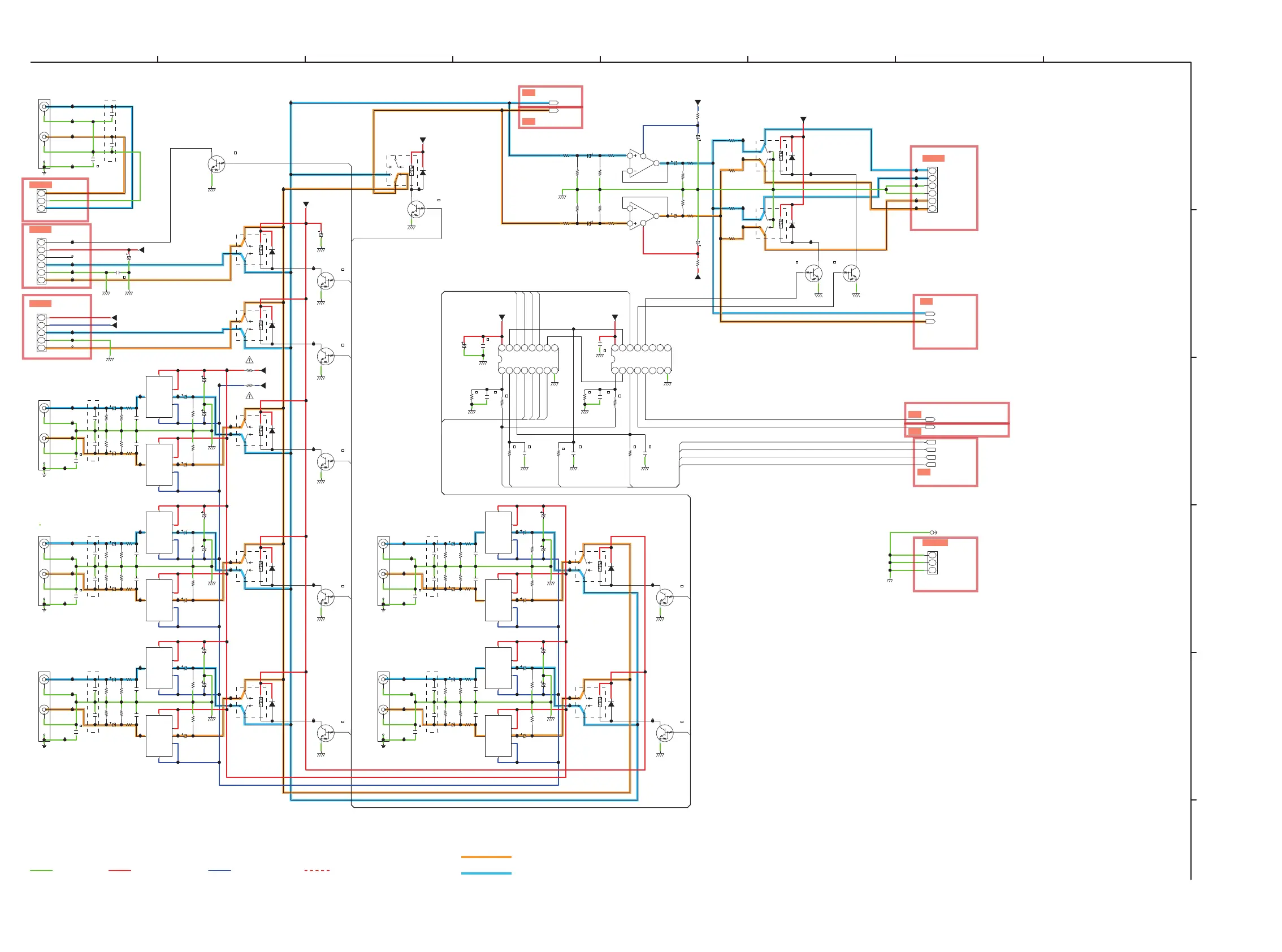Select the dashed relay box at the top center

click(x=403, y=171)
